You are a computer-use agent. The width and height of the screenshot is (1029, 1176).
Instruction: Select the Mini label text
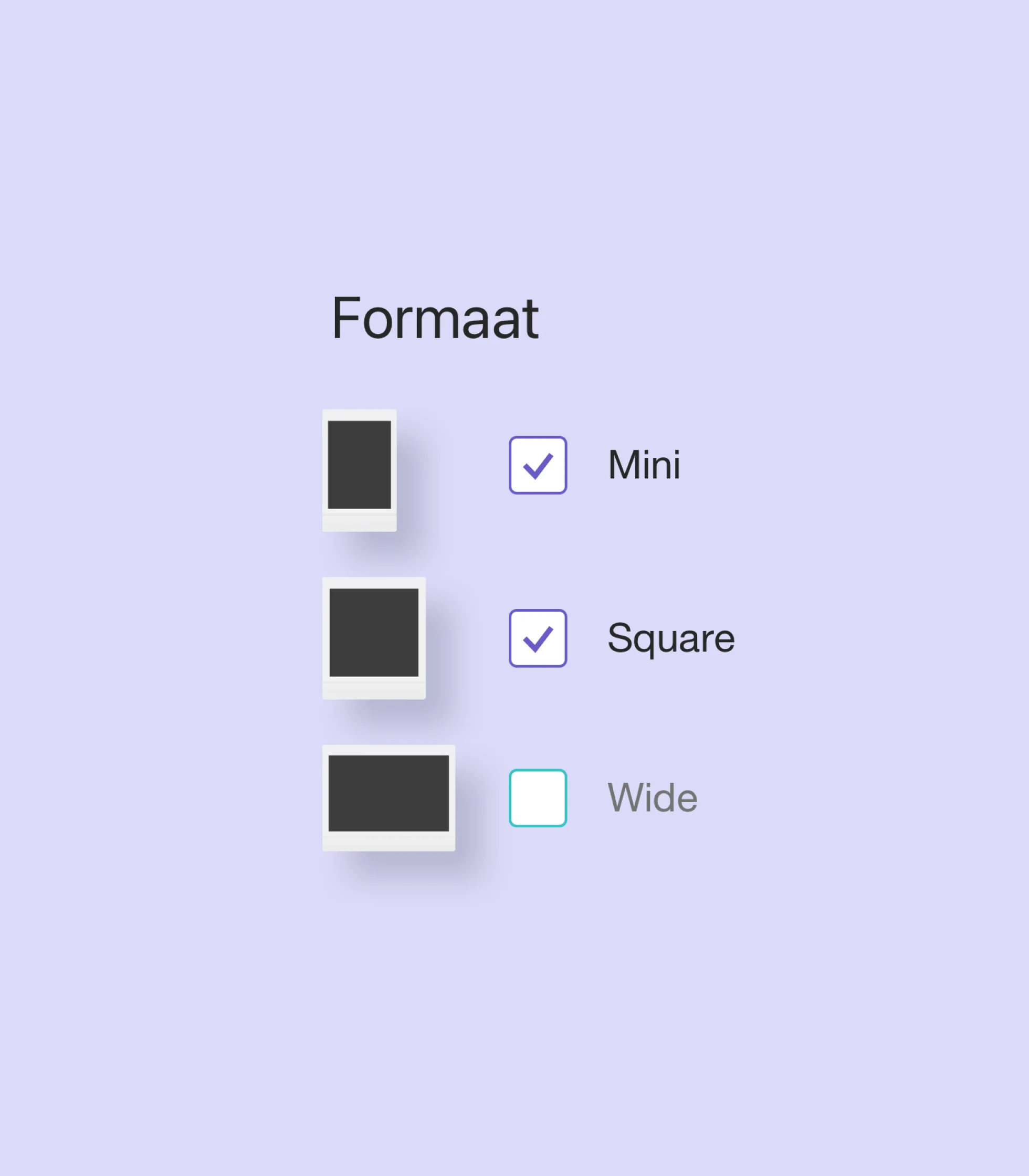644,465
